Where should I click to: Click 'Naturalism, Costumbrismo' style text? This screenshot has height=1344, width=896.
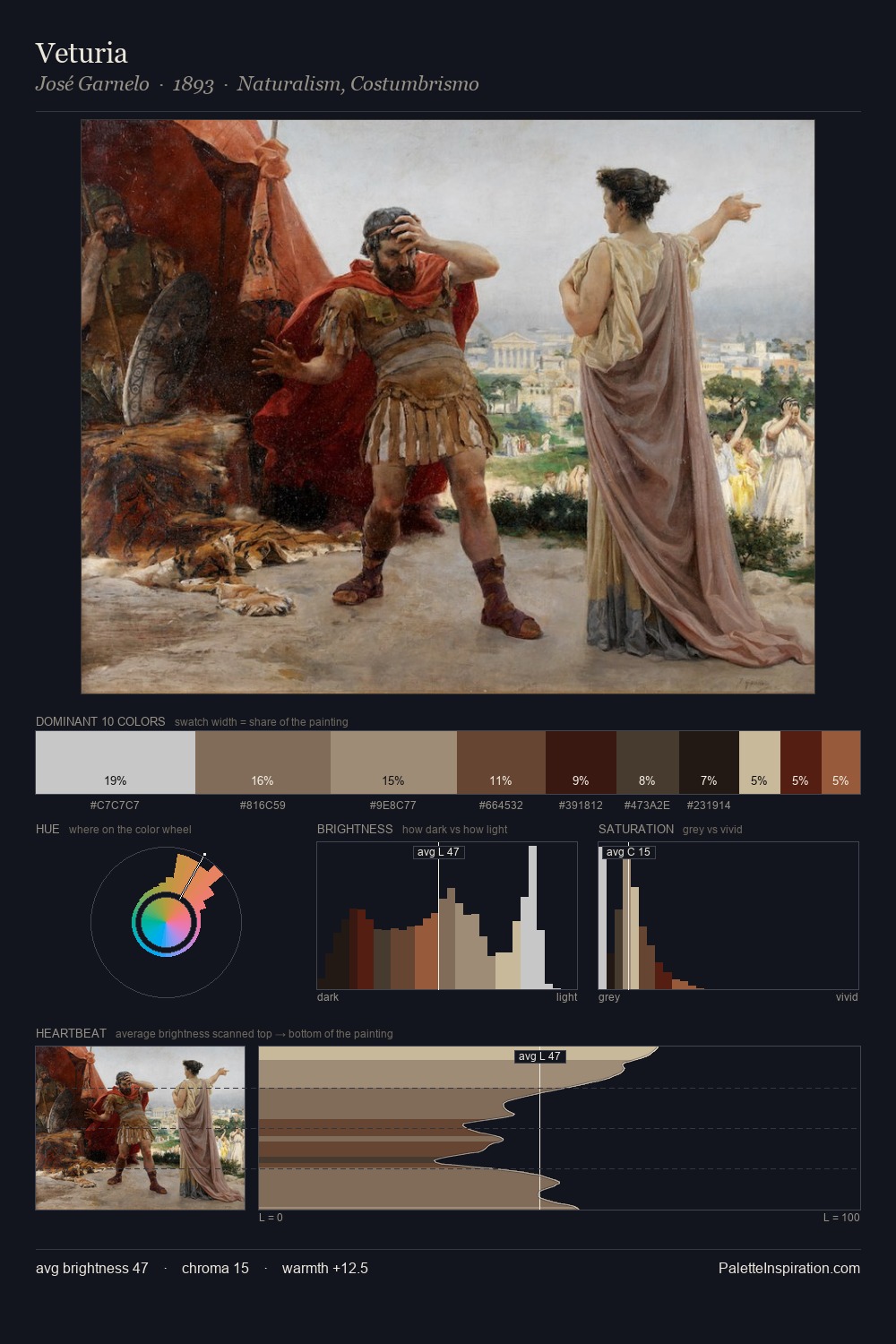point(358,84)
